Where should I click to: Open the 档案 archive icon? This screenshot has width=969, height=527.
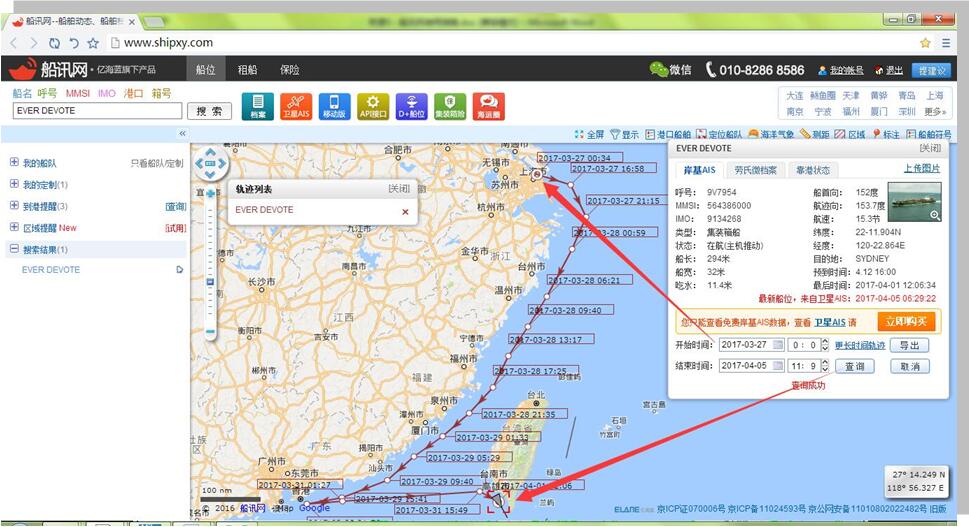click(x=258, y=106)
